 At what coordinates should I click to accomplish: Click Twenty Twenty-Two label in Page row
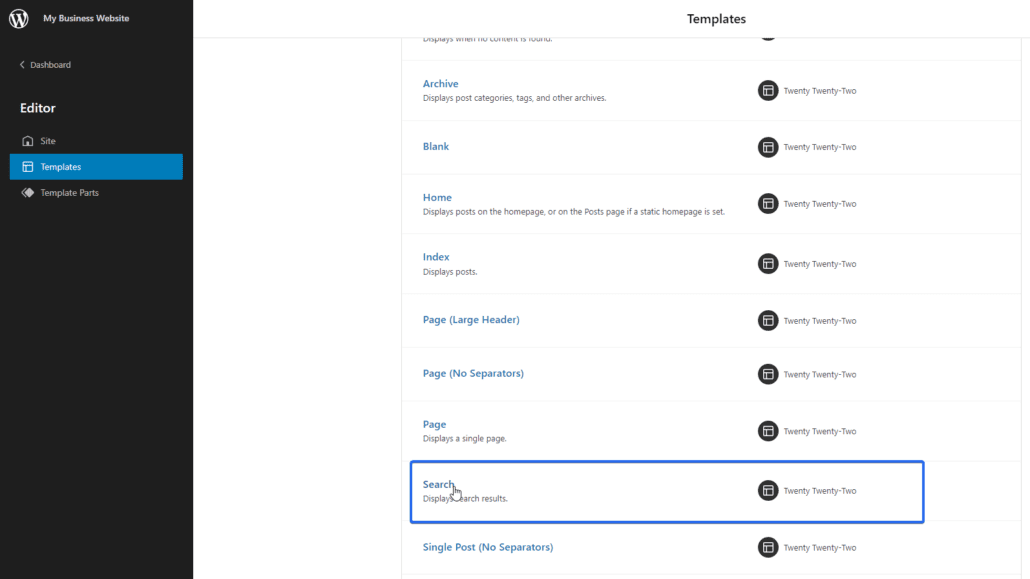820,431
